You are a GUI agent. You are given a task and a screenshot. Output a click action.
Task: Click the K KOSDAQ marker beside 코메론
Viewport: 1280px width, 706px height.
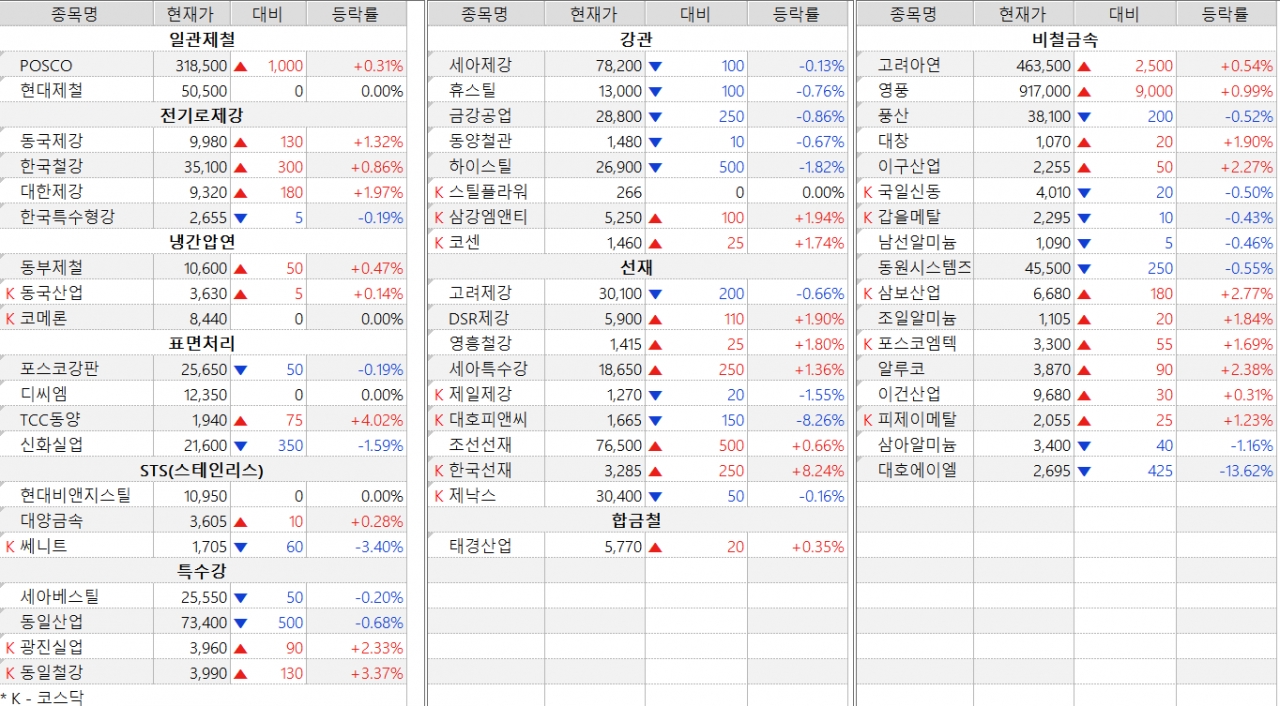(10, 319)
